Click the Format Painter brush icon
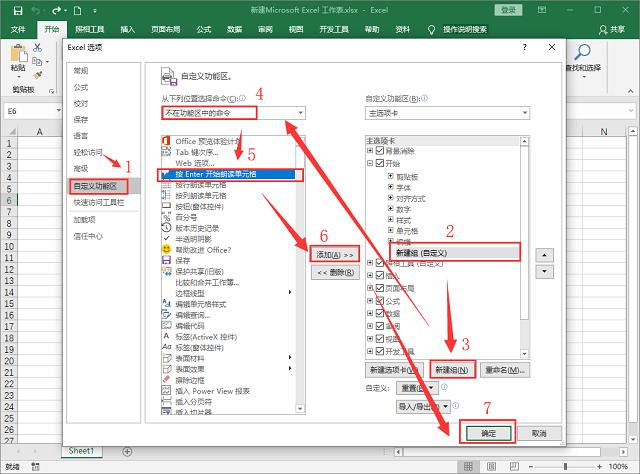This screenshot has height=474, width=640. pos(38,75)
